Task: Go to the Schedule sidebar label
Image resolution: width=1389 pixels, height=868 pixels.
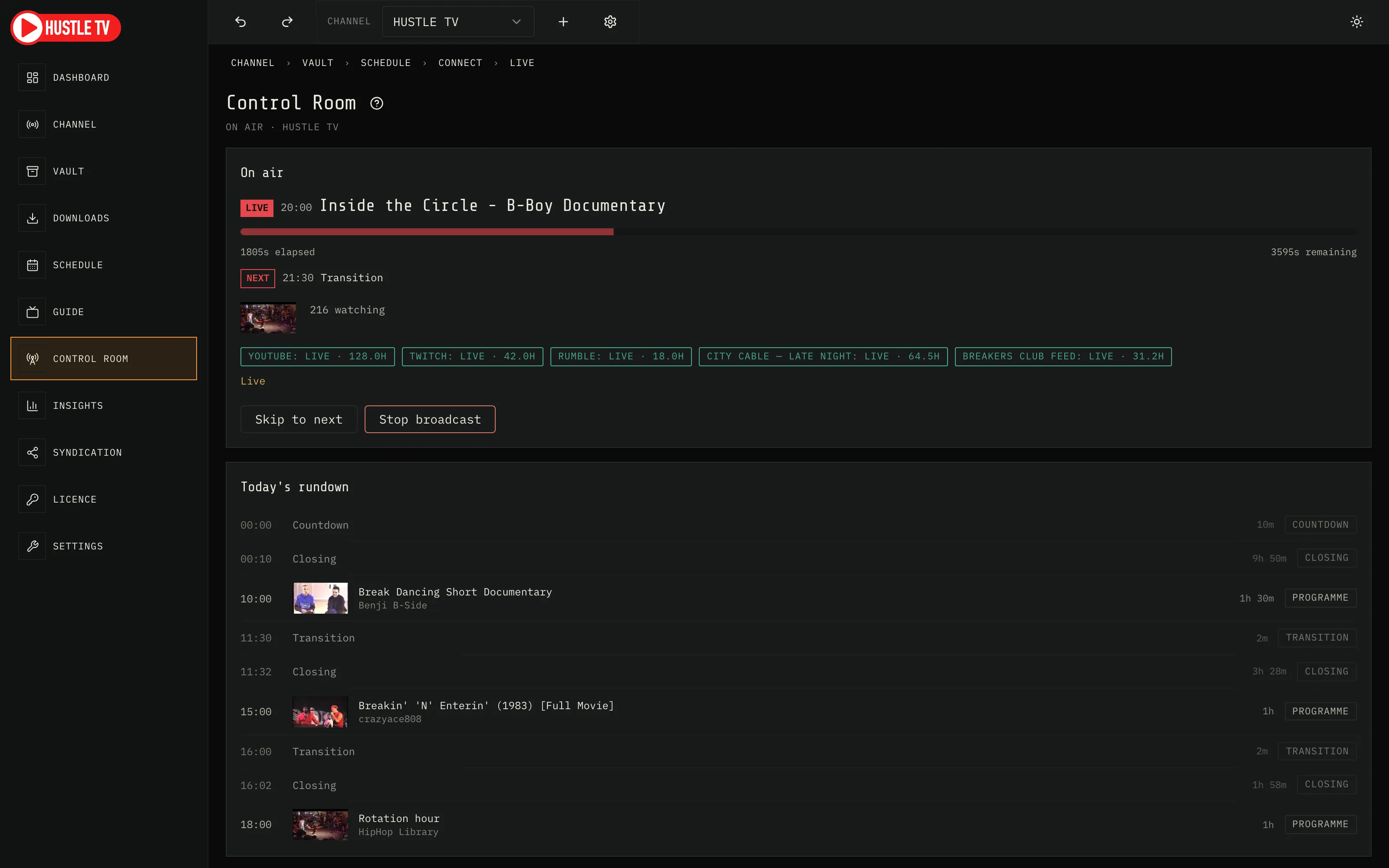Action: (78, 265)
